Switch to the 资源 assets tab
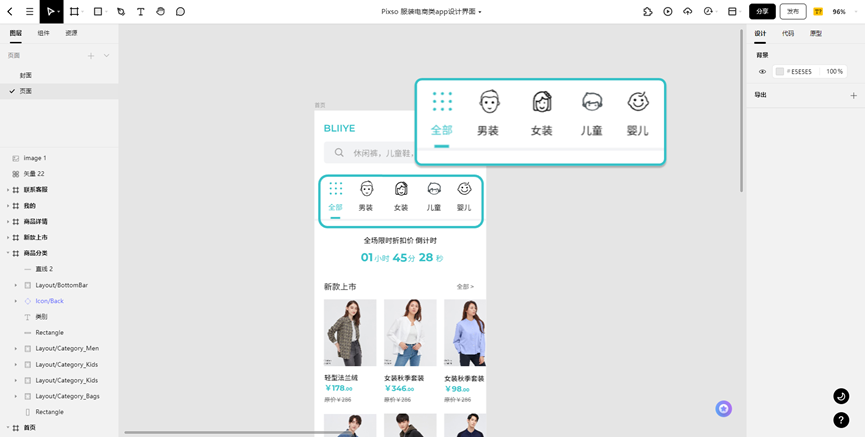The image size is (865, 437). click(x=71, y=33)
